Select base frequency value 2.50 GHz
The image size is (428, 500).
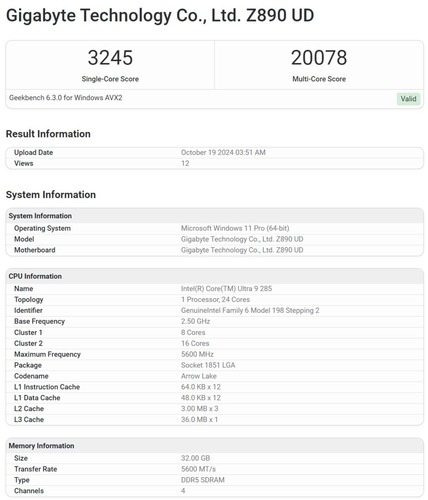tap(195, 321)
